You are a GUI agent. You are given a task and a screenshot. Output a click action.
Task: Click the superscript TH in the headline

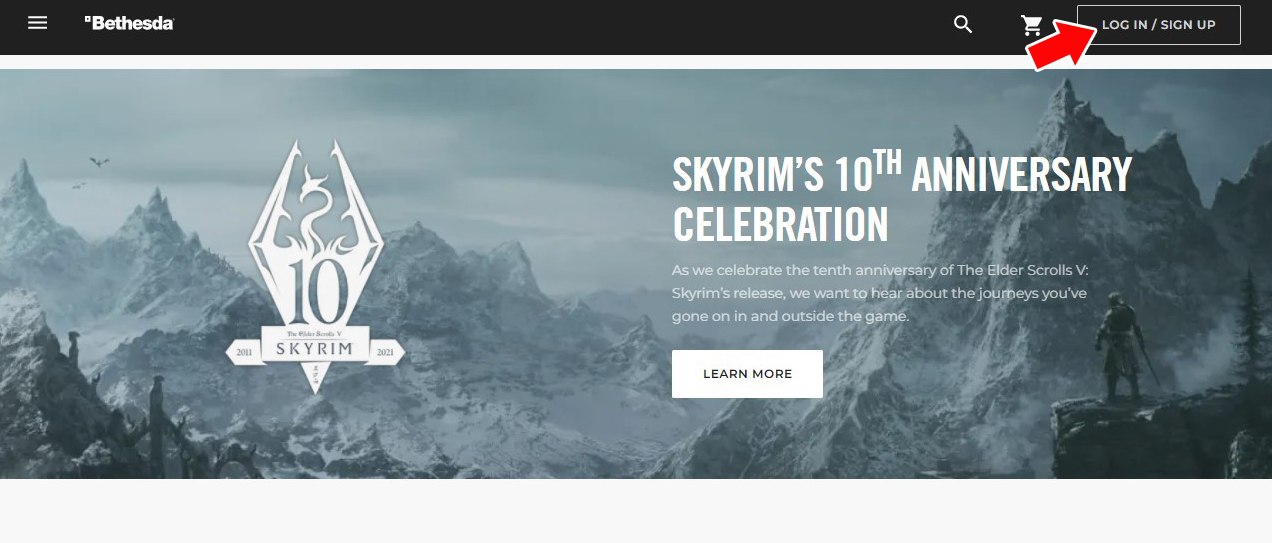point(888,160)
